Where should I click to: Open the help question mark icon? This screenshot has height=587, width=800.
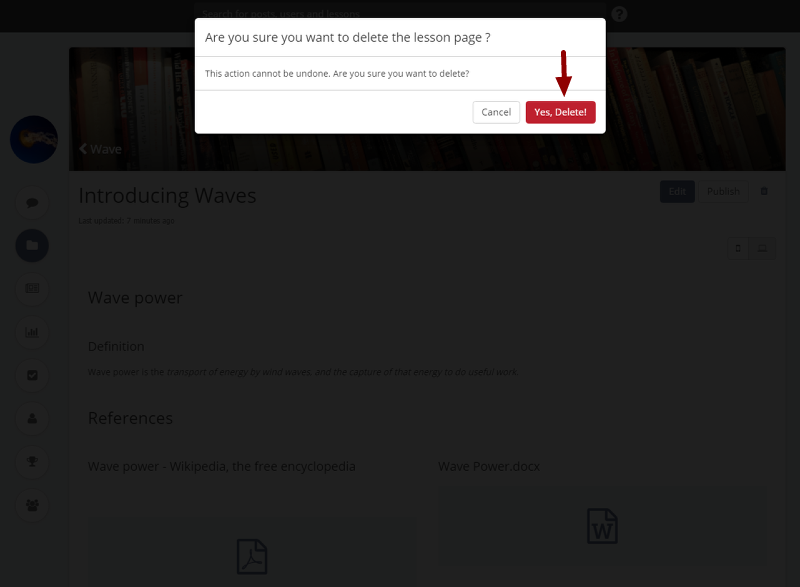[x=619, y=14]
